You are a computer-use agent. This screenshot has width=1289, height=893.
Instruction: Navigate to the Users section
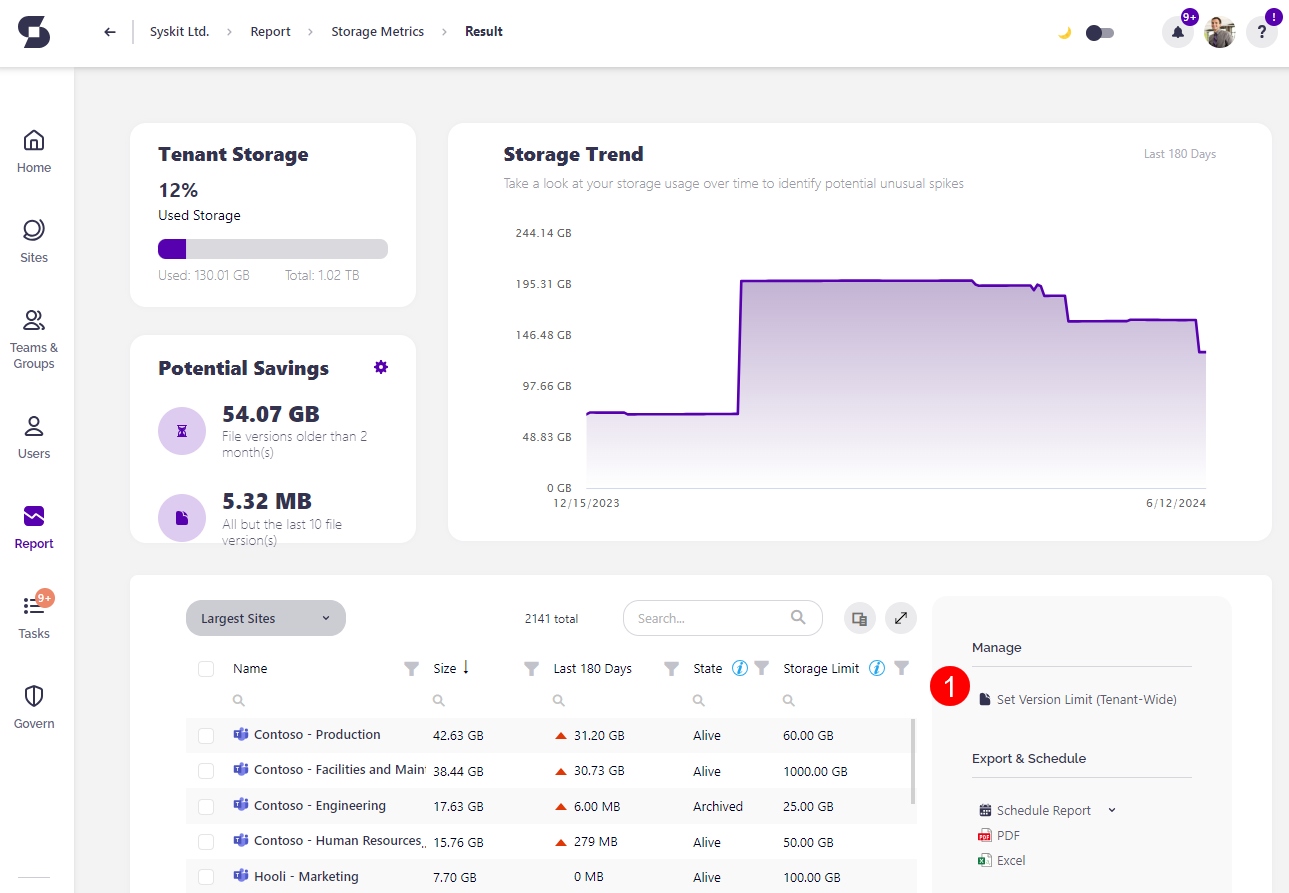pyautogui.click(x=33, y=435)
